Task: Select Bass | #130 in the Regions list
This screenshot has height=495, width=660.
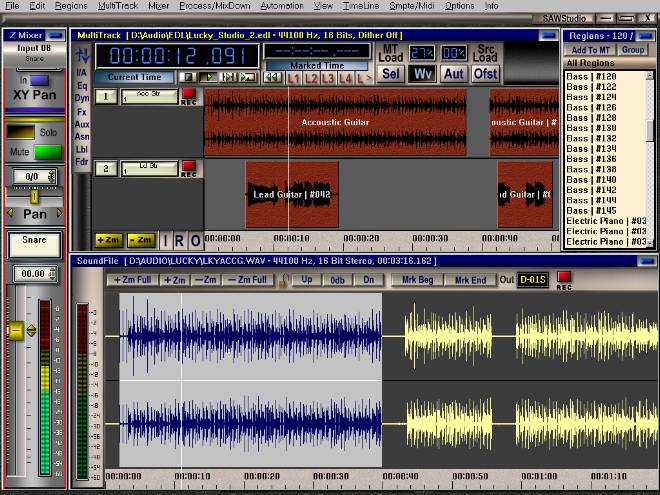Action: pyautogui.click(x=592, y=128)
